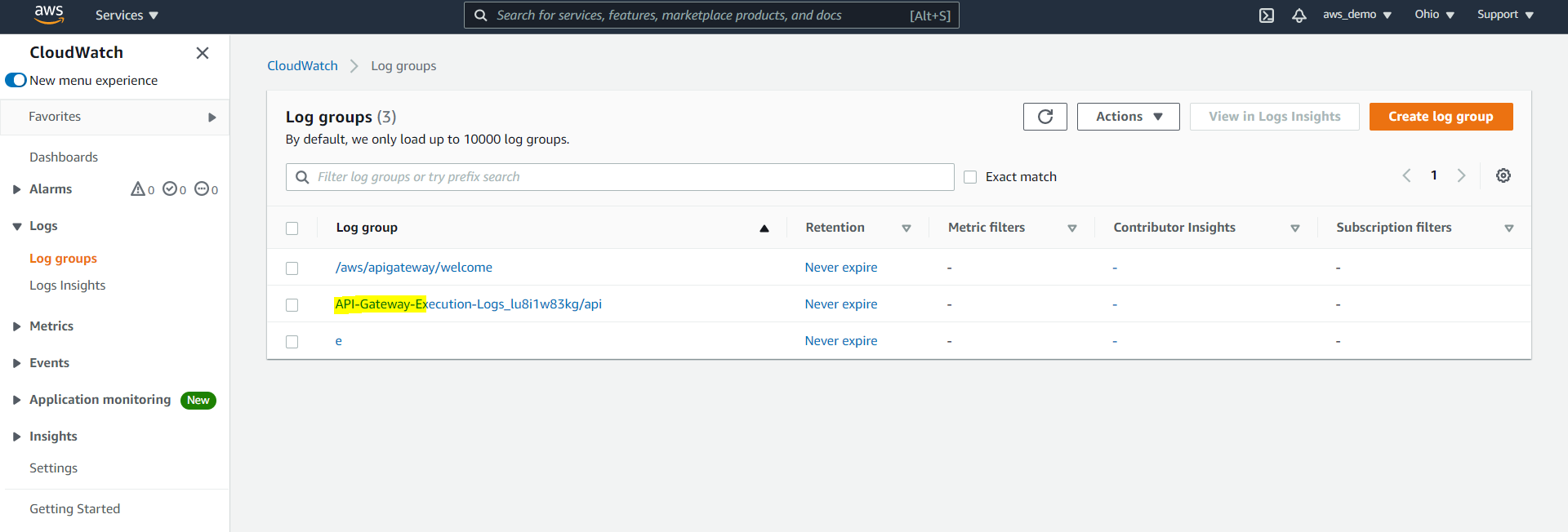Sort by Log group ascending arrow
This screenshot has width=1568, height=532.
(764, 228)
